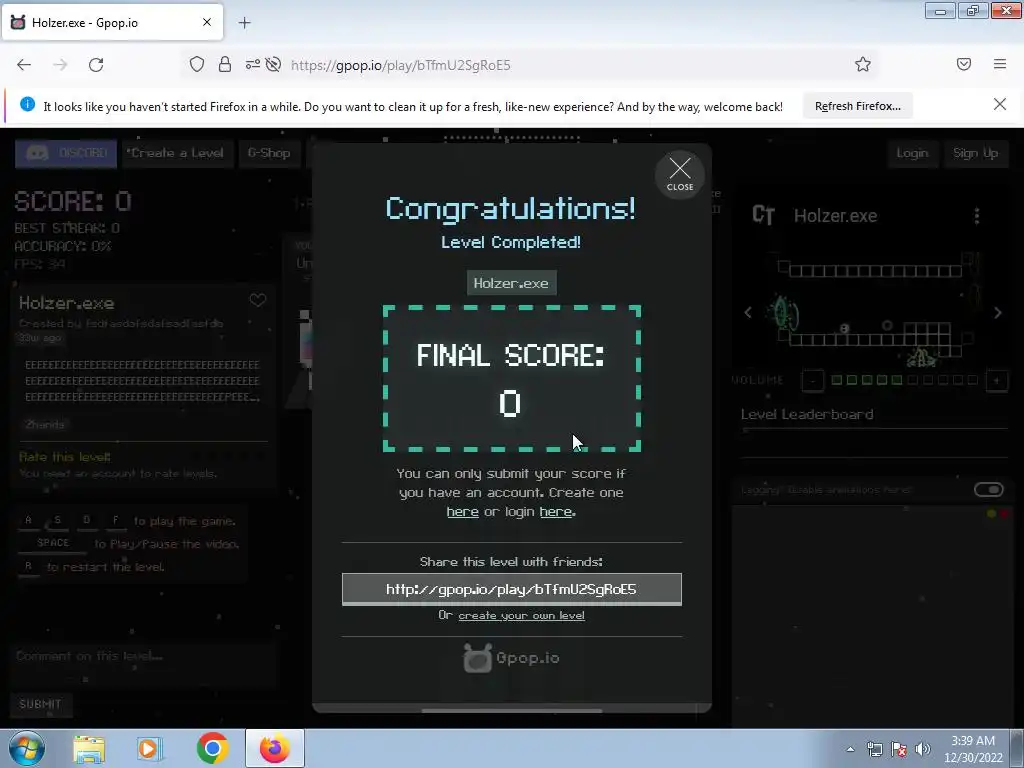Viewport: 1024px width, 768px height.
Task: Favorite the level with heart icon
Action: tap(258, 300)
